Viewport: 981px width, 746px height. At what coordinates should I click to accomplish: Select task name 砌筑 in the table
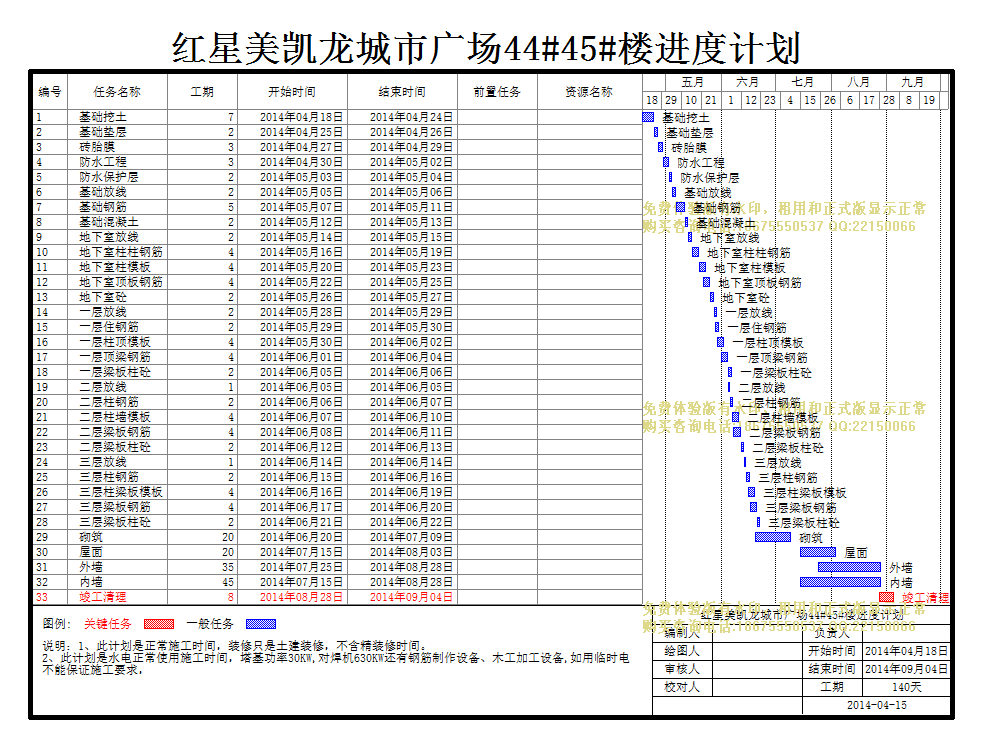point(91,538)
